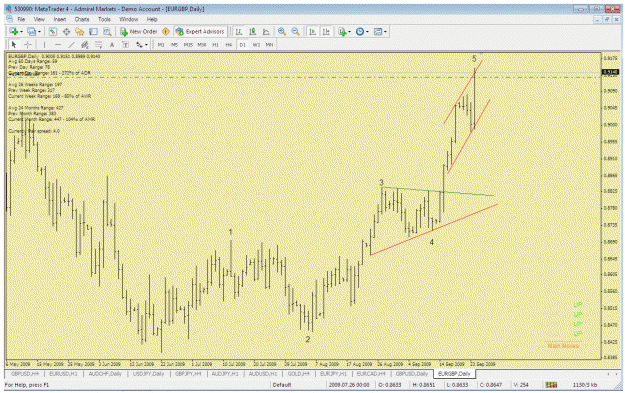Click the New Chart toolbar icon
This screenshot has height=393, width=625.
14,31
